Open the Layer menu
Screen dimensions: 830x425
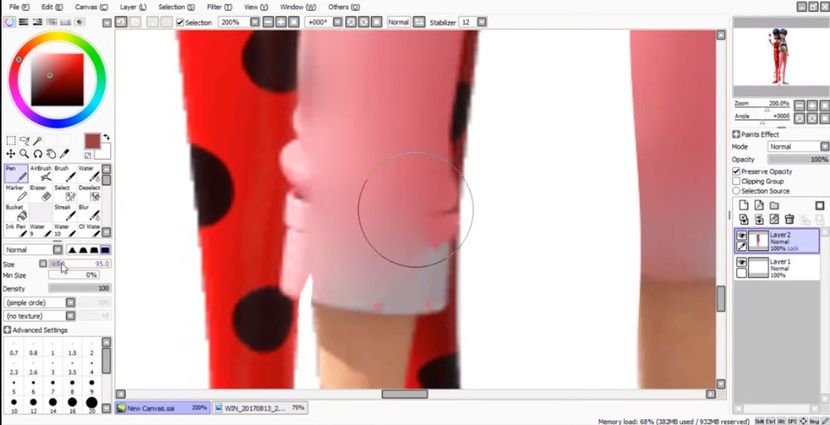(133, 7)
